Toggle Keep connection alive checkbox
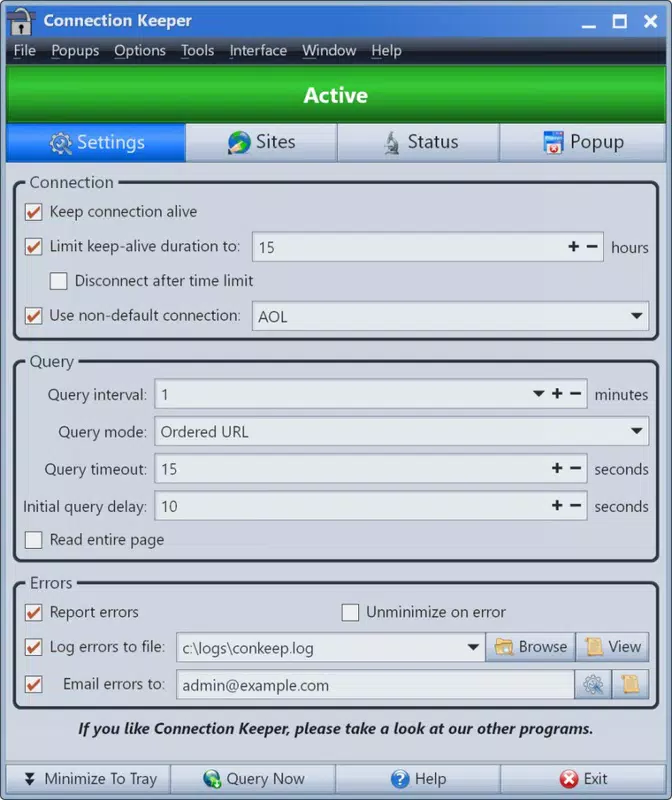This screenshot has width=672, height=800. pos(34,212)
